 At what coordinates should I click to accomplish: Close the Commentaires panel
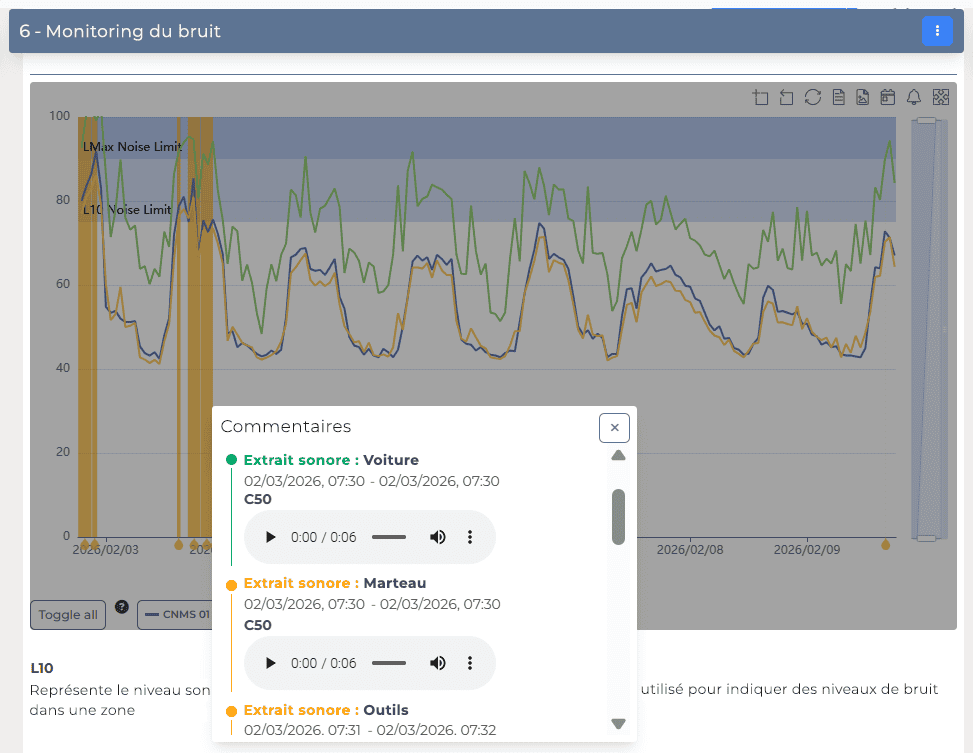(x=614, y=427)
